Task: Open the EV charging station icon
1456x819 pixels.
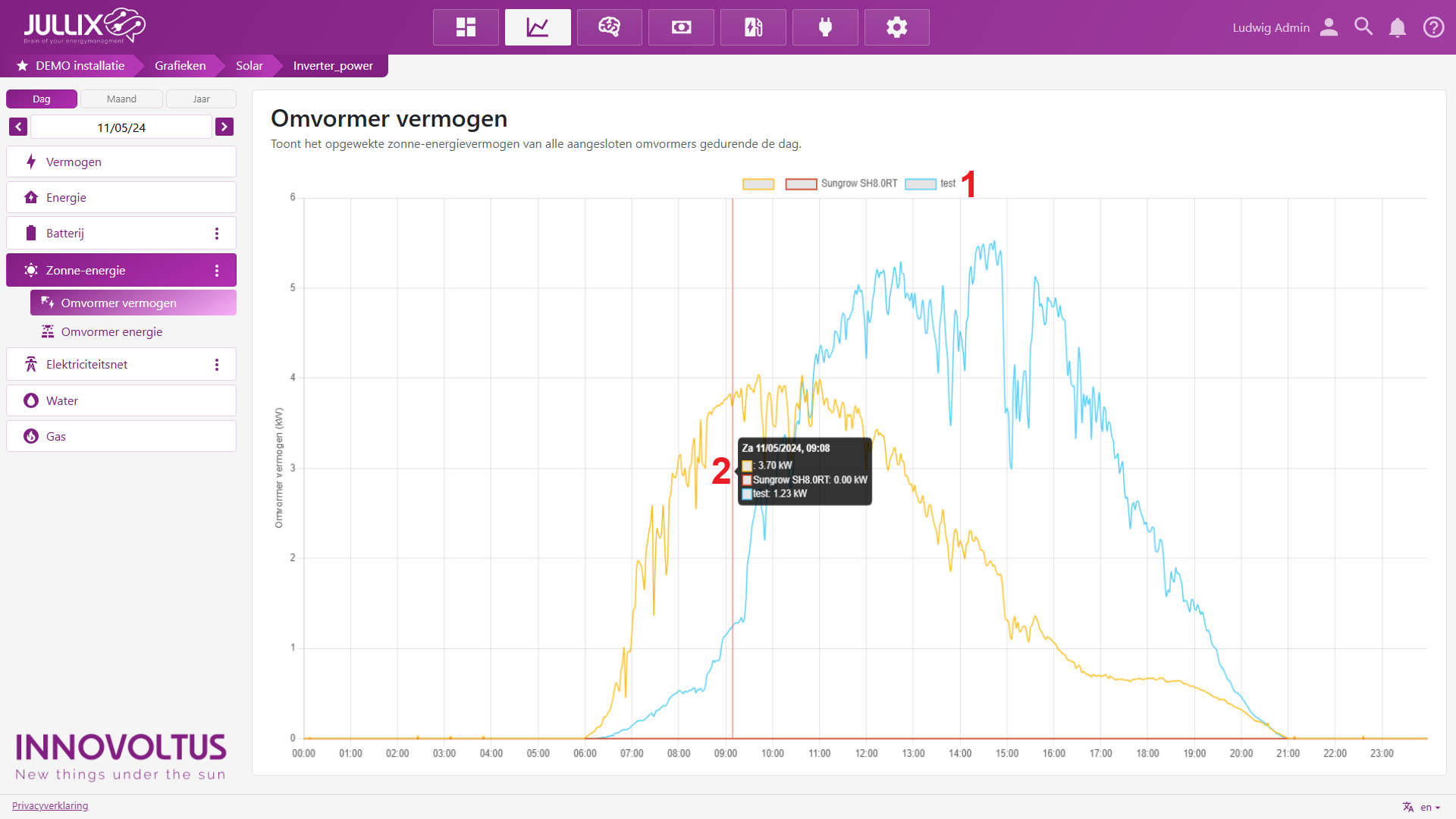Action: click(x=753, y=27)
